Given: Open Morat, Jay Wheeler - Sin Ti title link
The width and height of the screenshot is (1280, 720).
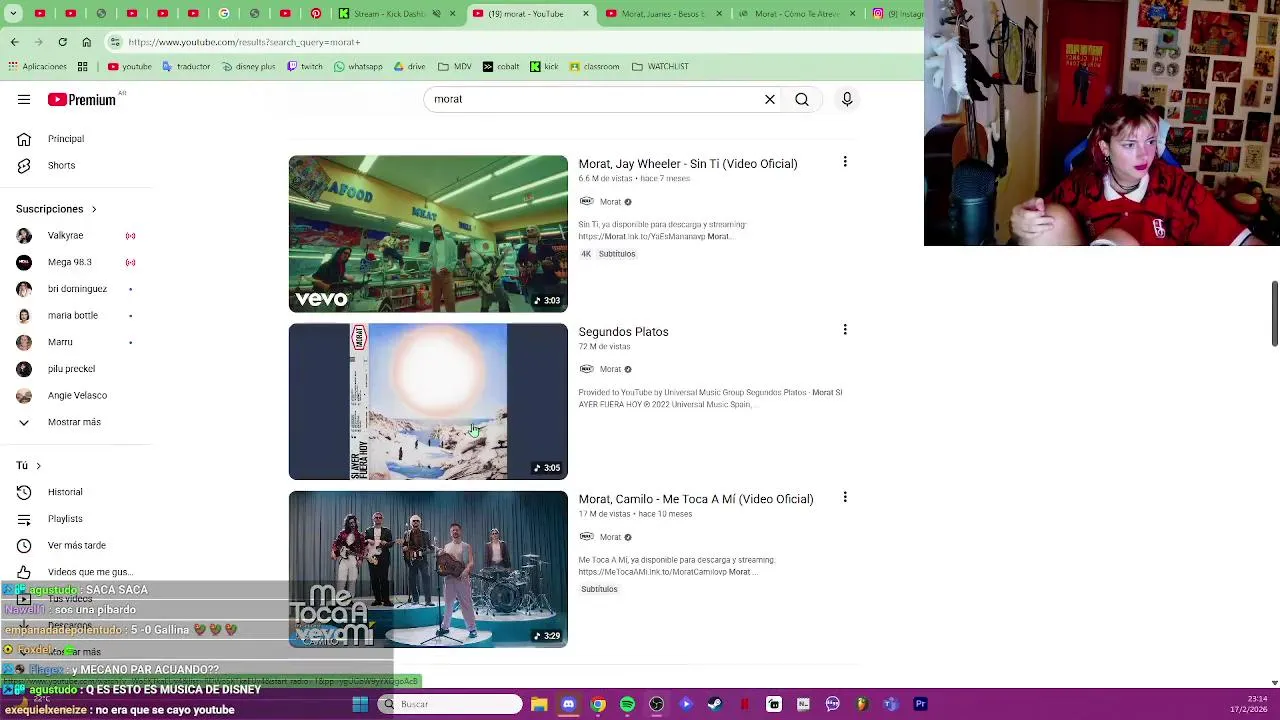Looking at the screenshot, I should 688,164.
